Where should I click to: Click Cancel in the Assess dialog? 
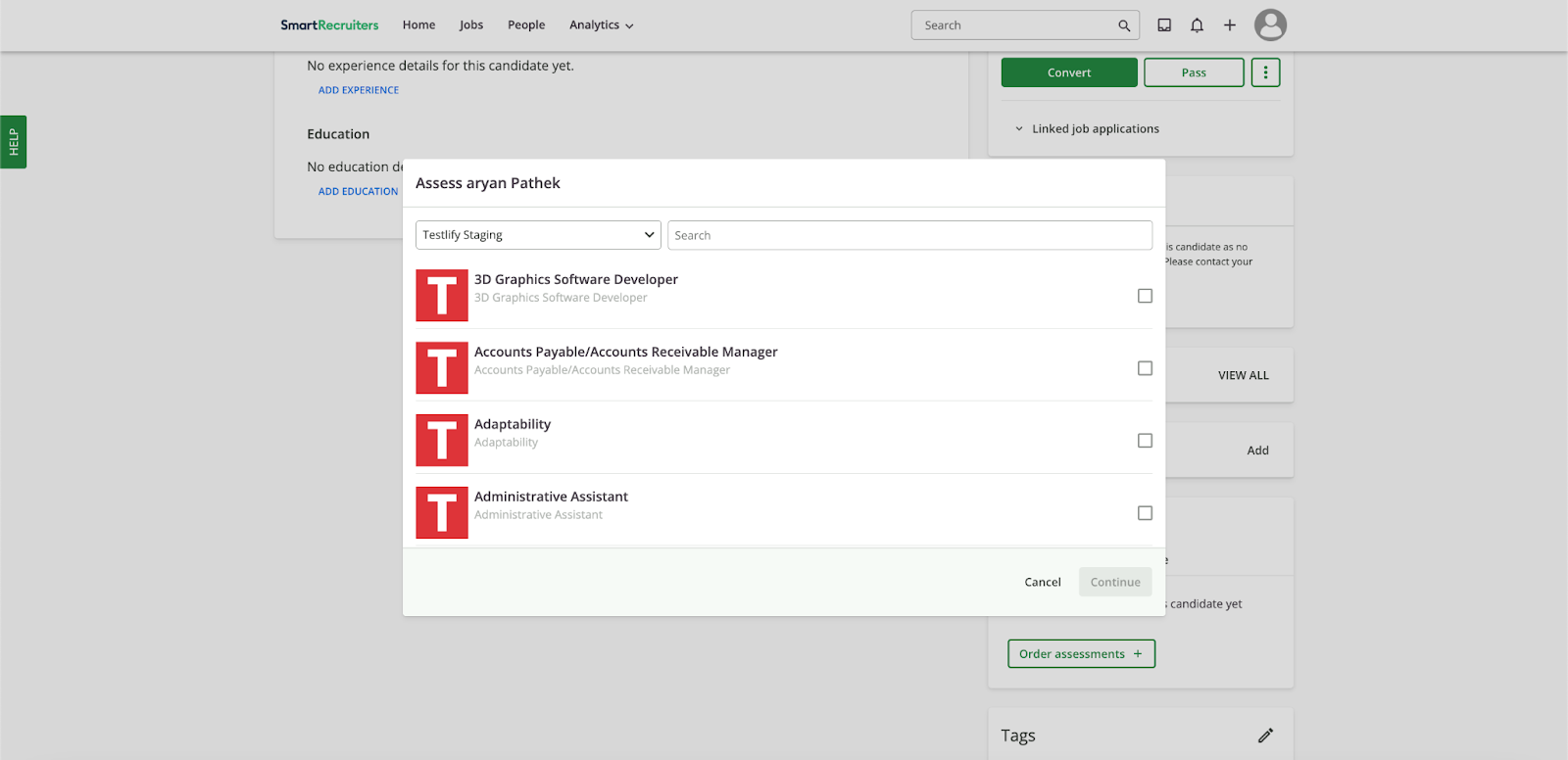click(x=1043, y=582)
